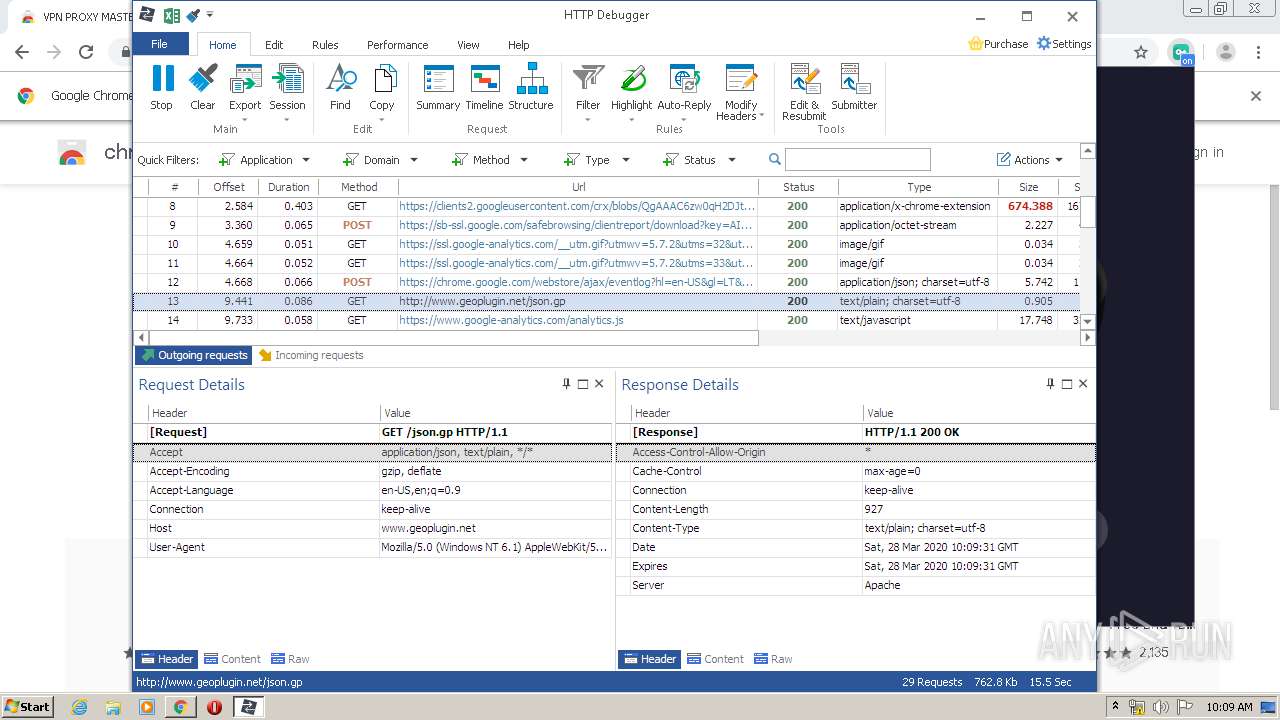Open the Modify Headers tool
The height and width of the screenshot is (720, 1280).
pos(741,93)
